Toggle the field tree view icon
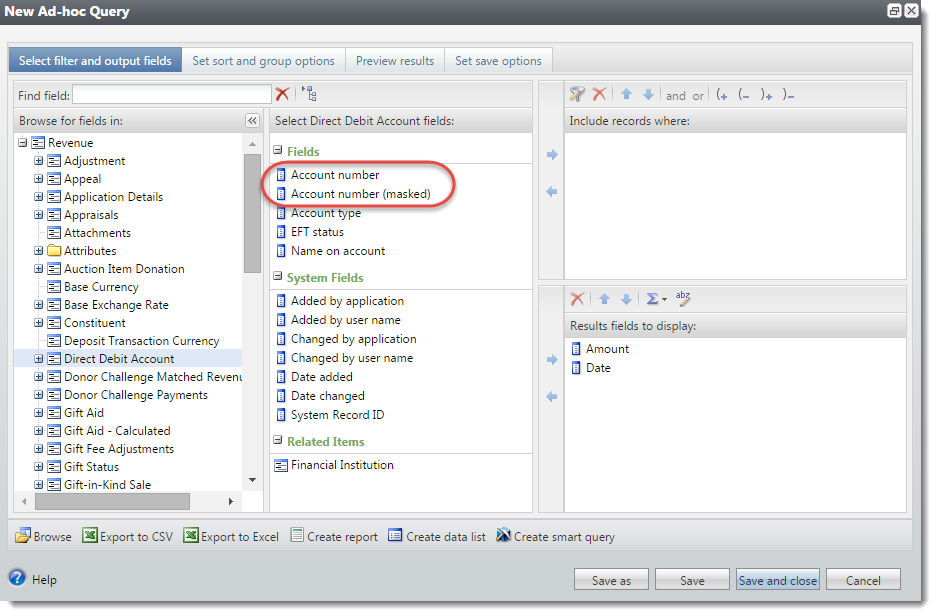The height and width of the screenshot is (616, 936). point(309,94)
